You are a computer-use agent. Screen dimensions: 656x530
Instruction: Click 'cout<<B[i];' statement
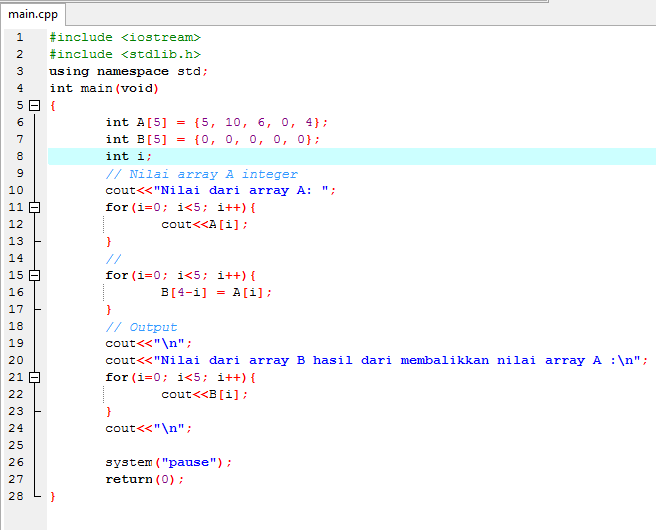[x=205, y=394]
